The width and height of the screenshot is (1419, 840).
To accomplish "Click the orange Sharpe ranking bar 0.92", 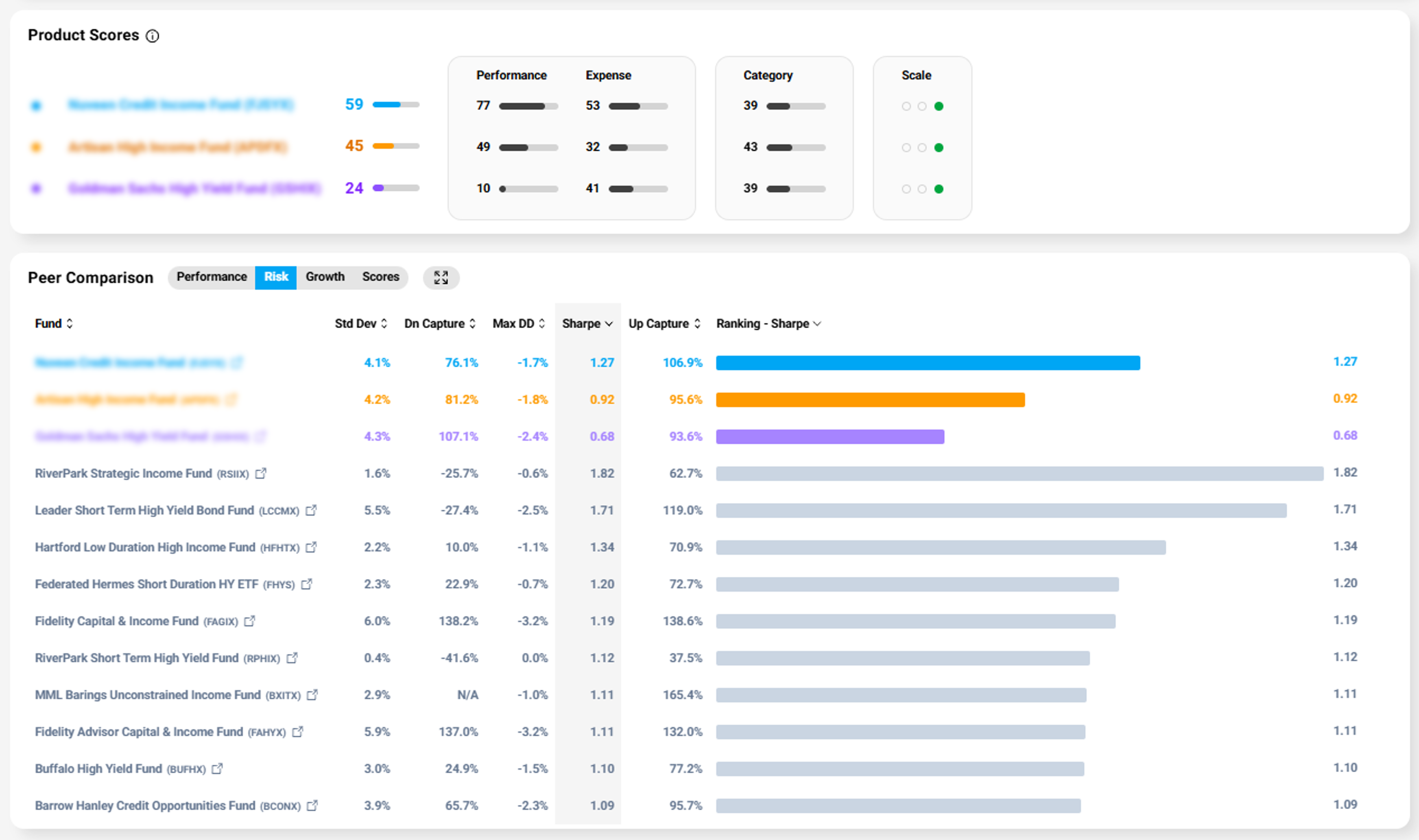I will [x=870, y=399].
